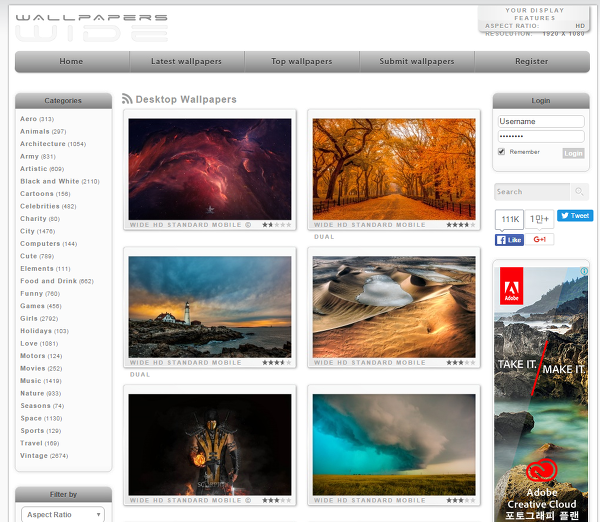
Task: Open the Food and Drink category
Action: point(57,281)
